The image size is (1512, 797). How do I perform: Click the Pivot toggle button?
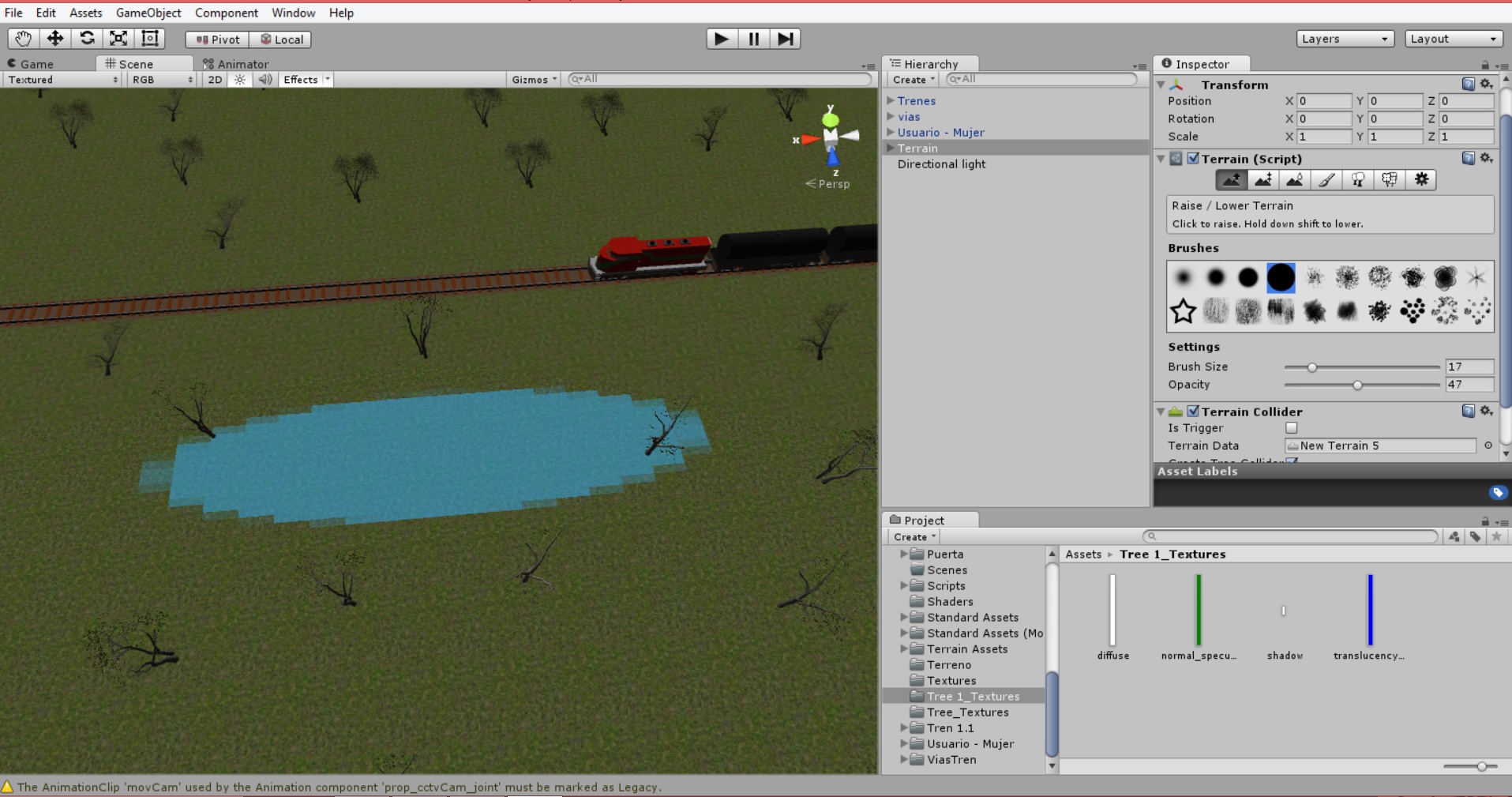pyautogui.click(x=218, y=39)
